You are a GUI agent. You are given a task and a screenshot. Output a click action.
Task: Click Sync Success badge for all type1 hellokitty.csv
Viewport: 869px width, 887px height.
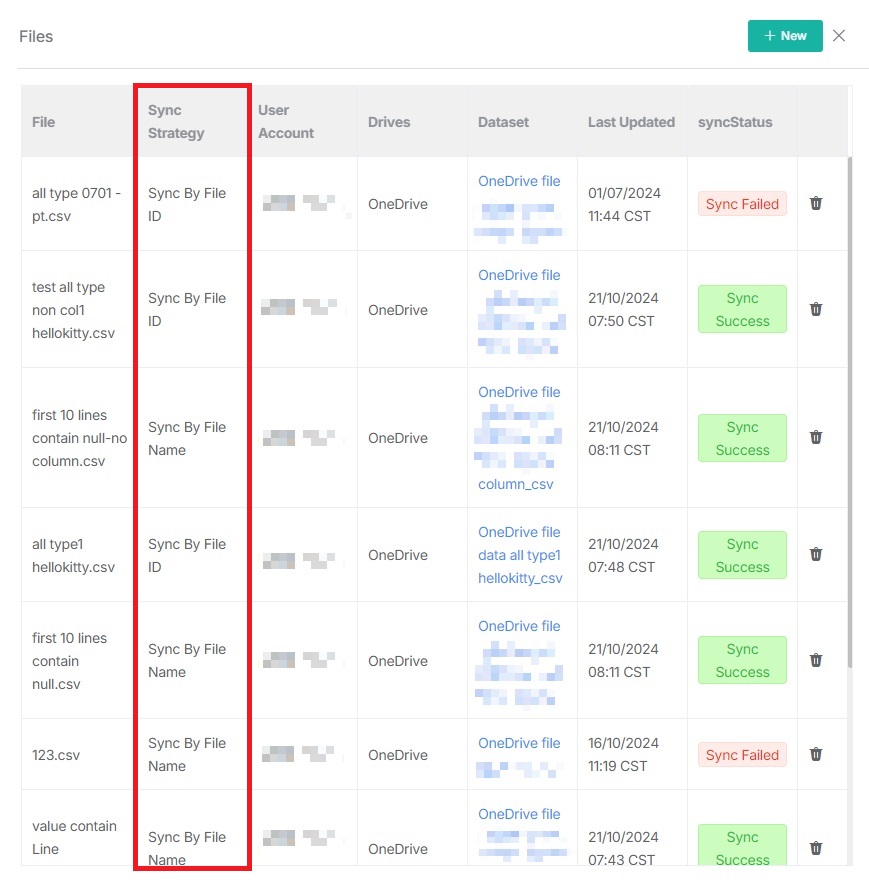[x=742, y=555]
